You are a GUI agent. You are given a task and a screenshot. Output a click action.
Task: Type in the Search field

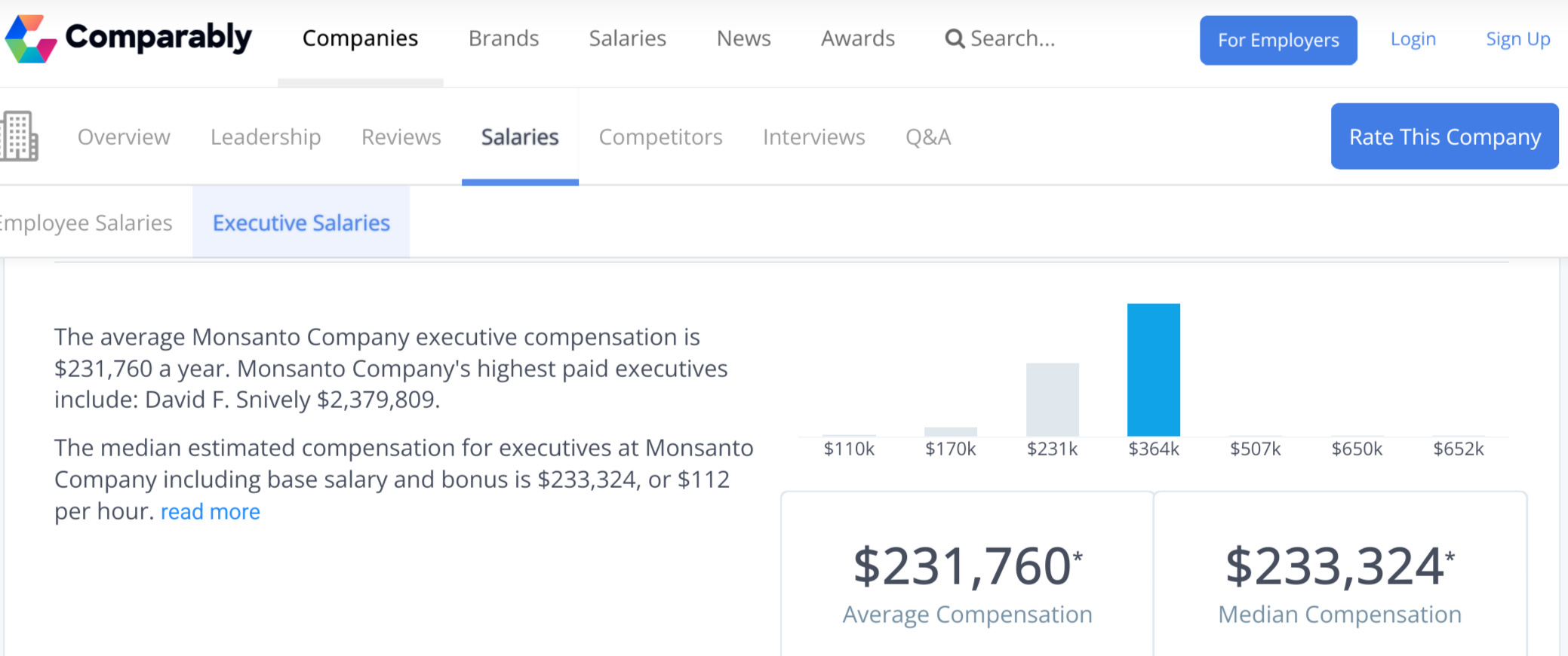point(1013,38)
